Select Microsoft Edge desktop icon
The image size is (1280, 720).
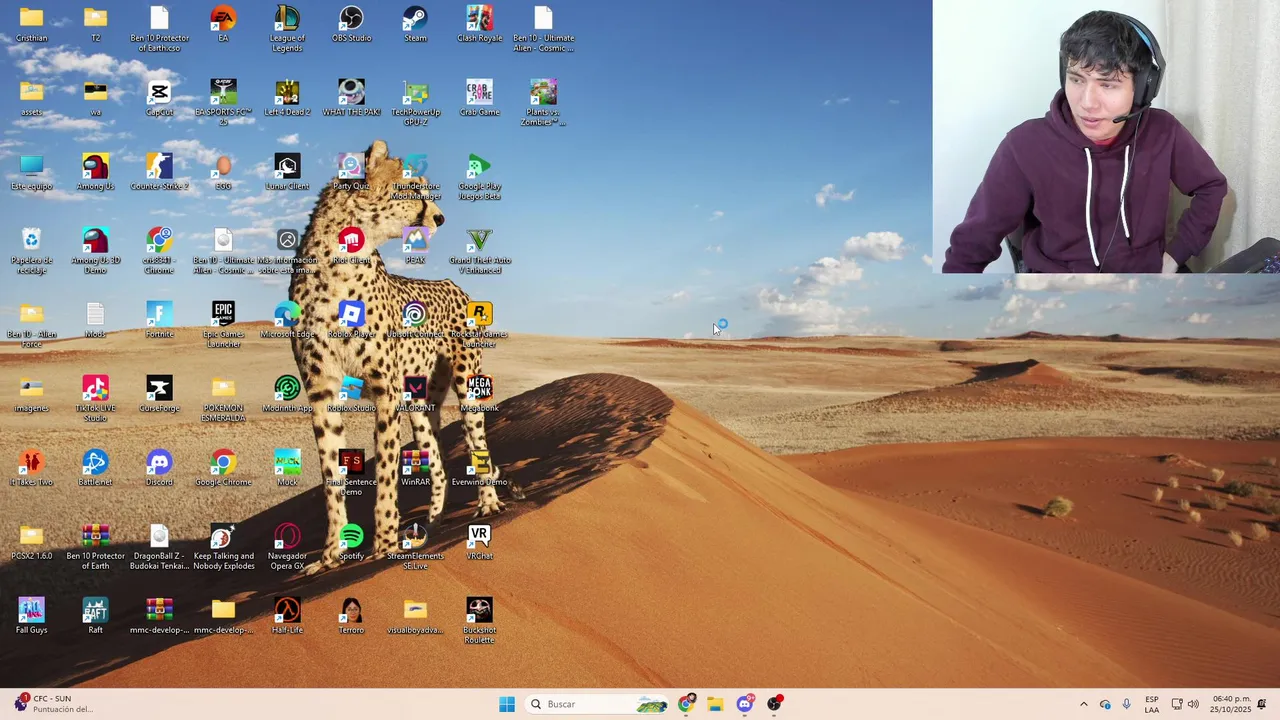287,320
